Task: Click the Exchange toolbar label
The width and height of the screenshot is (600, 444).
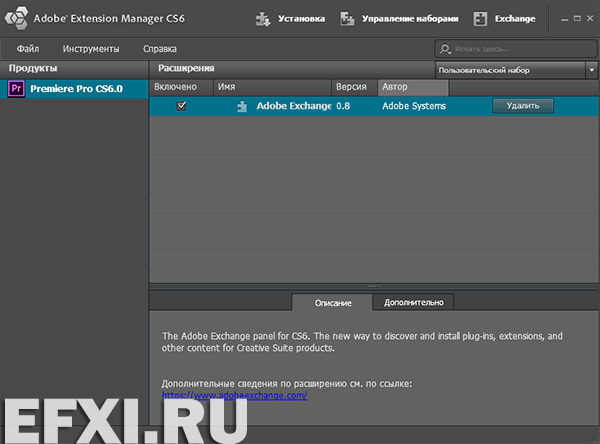Action: point(515,19)
